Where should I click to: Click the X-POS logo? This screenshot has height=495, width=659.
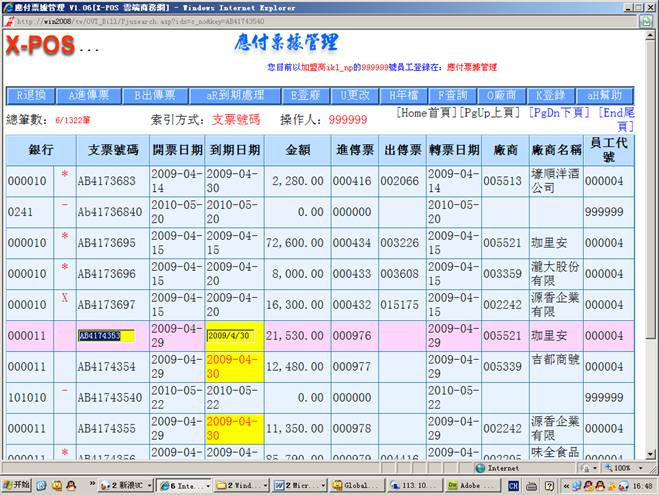pyautogui.click(x=38, y=47)
